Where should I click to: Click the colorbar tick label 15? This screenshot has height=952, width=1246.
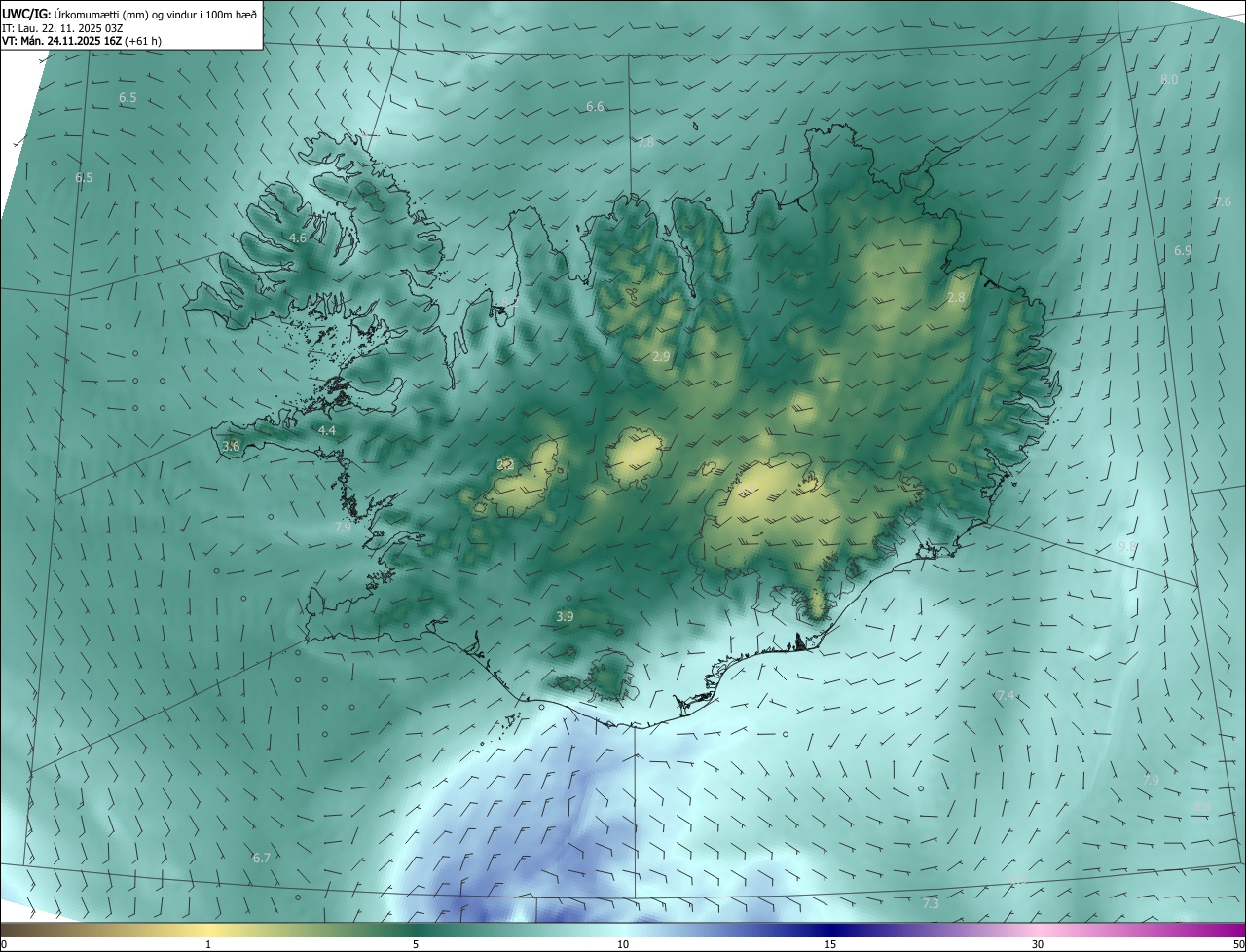(x=830, y=944)
